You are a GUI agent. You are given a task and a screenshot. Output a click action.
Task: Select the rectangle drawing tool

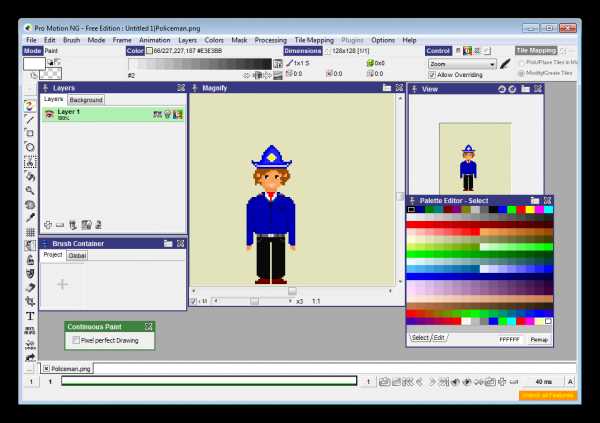(x=30, y=133)
